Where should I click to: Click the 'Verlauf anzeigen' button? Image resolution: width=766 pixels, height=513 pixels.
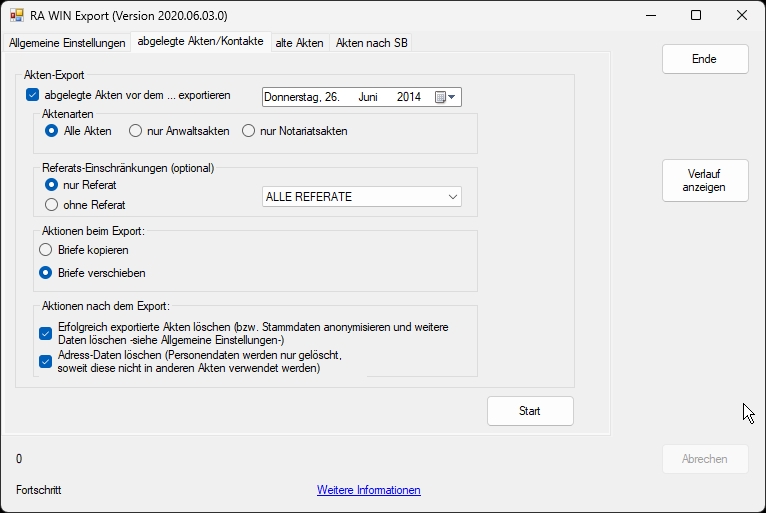(x=704, y=180)
